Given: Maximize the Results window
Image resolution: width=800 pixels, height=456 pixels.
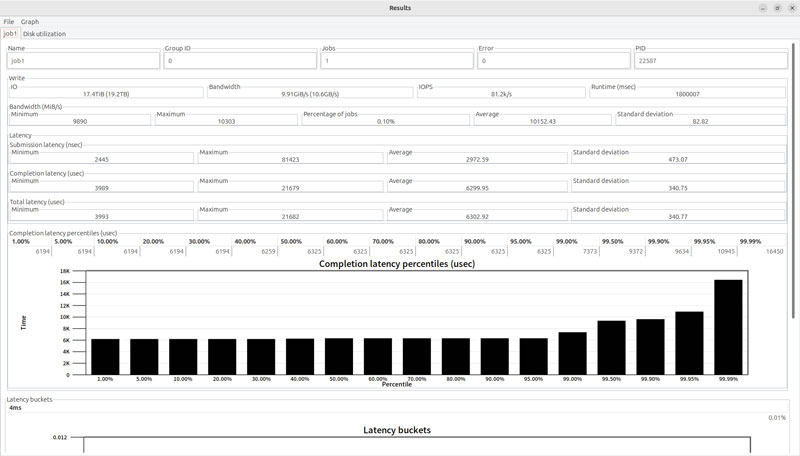Looking at the screenshot, I should tap(778, 8).
